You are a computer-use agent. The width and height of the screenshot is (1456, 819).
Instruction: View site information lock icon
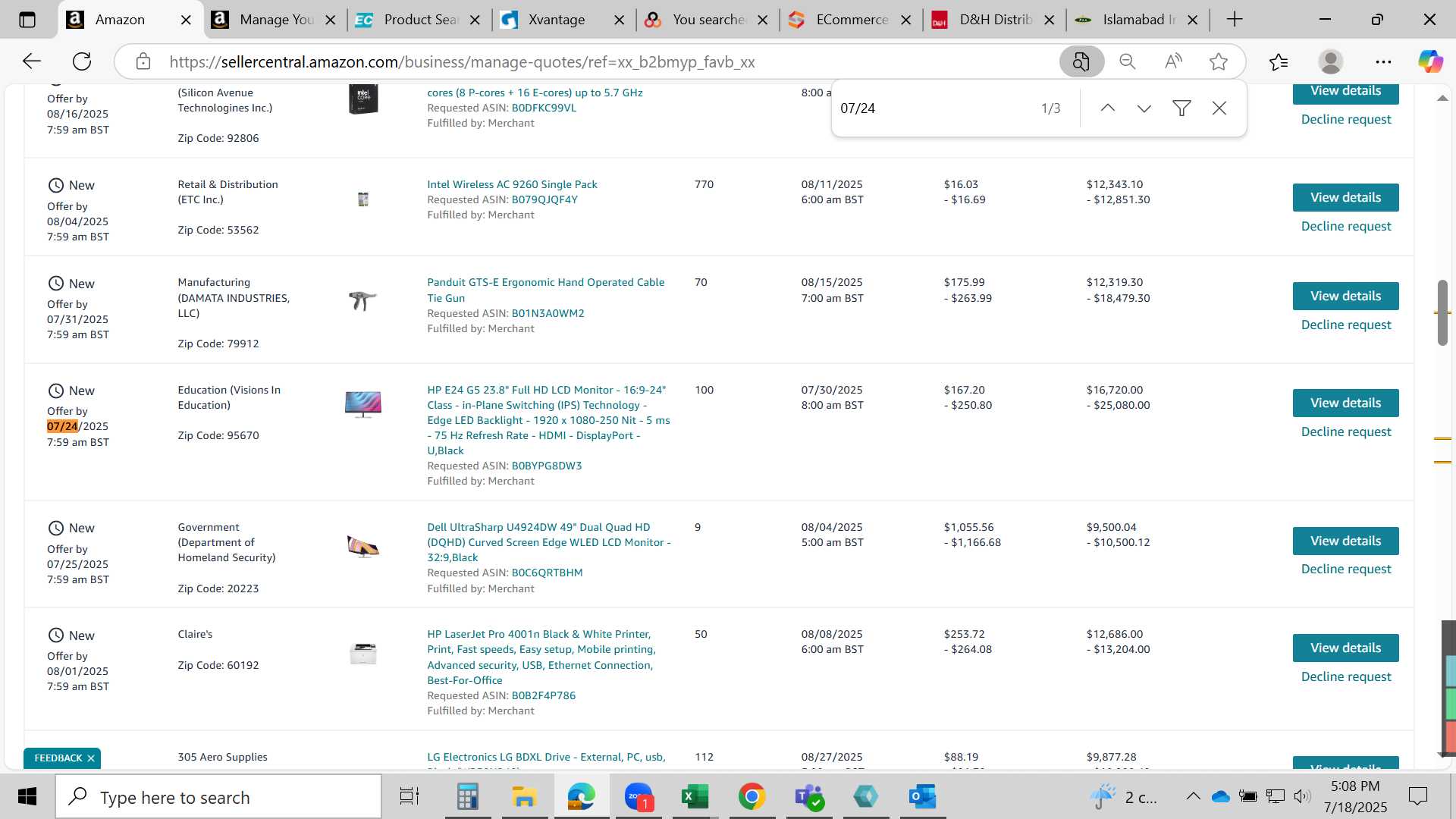click(x=143, y=61)
